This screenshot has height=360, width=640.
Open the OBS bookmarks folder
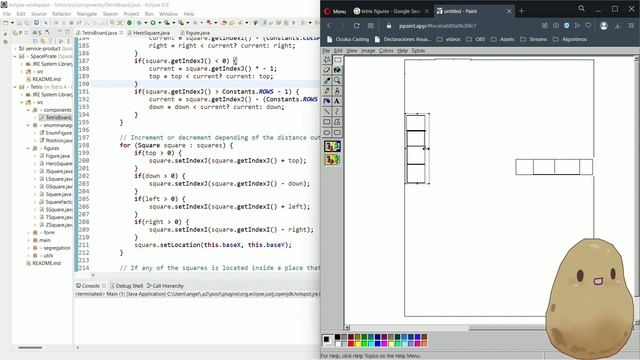point(476,39)
